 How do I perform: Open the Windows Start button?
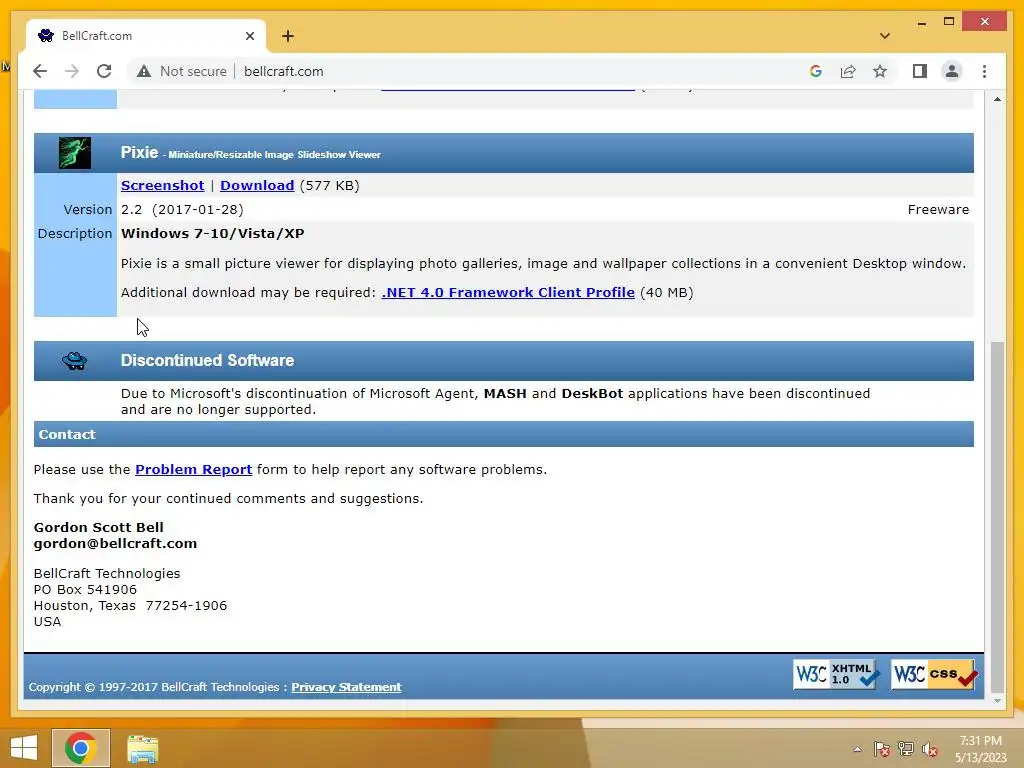click(24, 748)
